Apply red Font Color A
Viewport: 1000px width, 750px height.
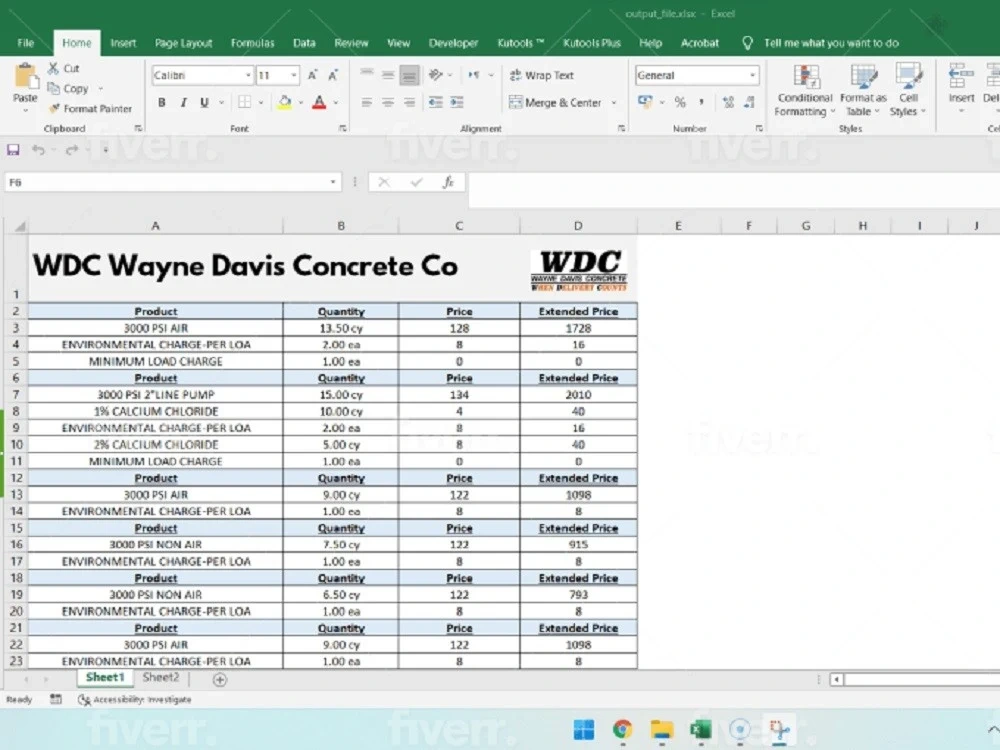point(320,102)
